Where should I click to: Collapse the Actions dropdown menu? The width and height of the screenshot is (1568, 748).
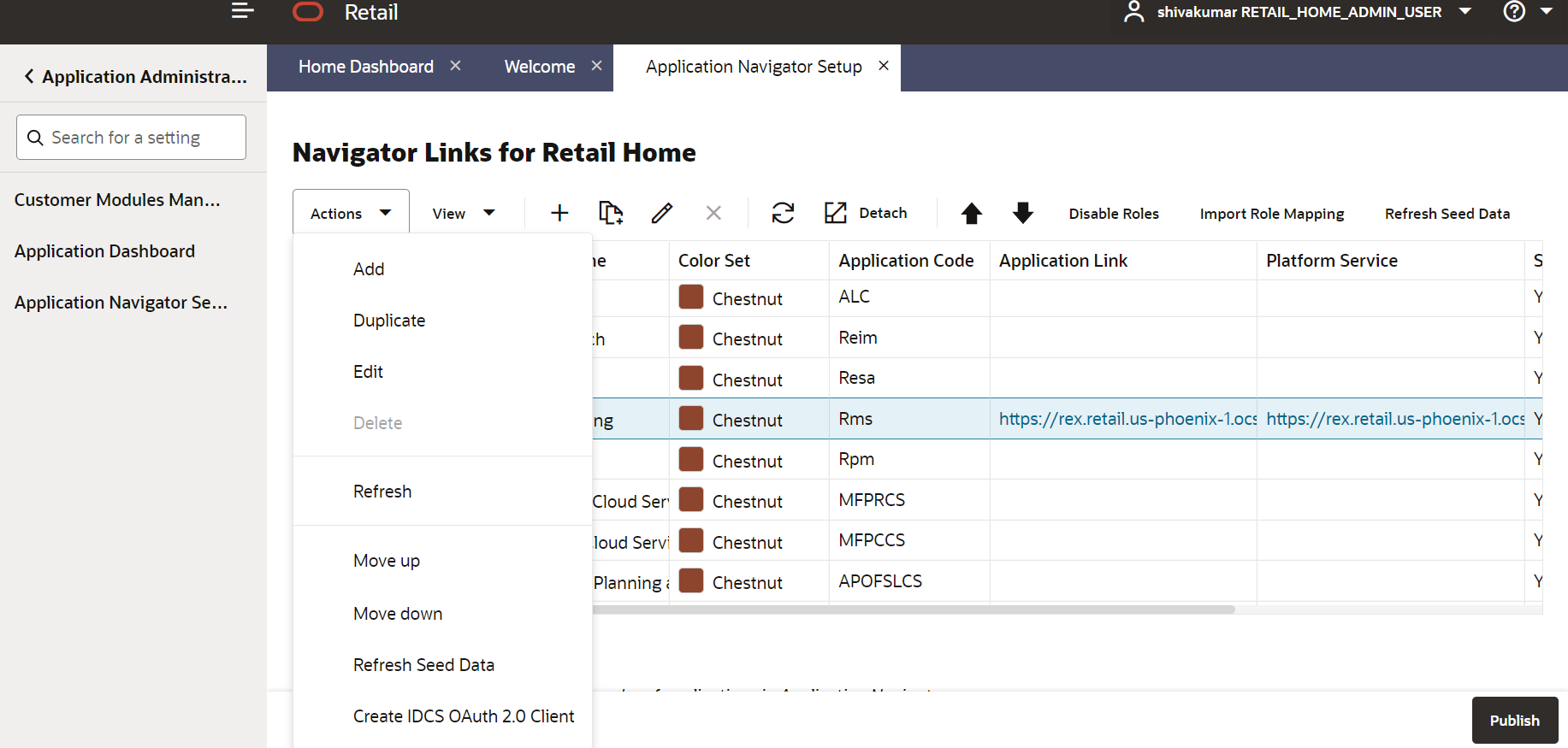pos(351,213)
